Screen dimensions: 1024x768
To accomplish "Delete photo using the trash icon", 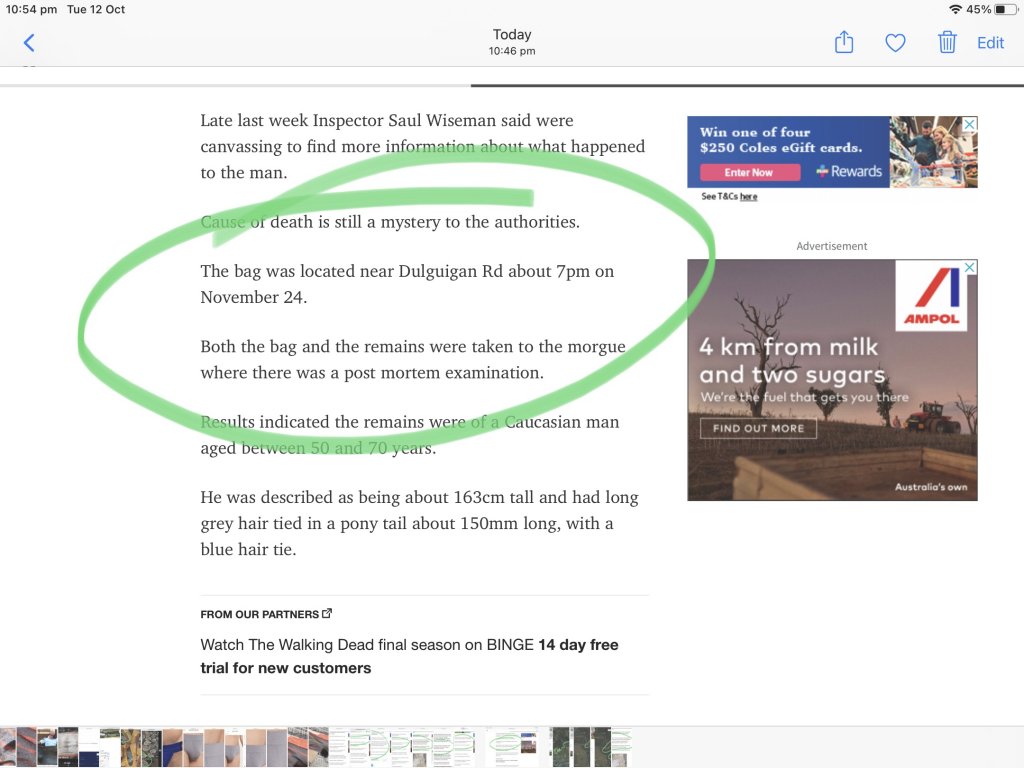I will 946,42.
